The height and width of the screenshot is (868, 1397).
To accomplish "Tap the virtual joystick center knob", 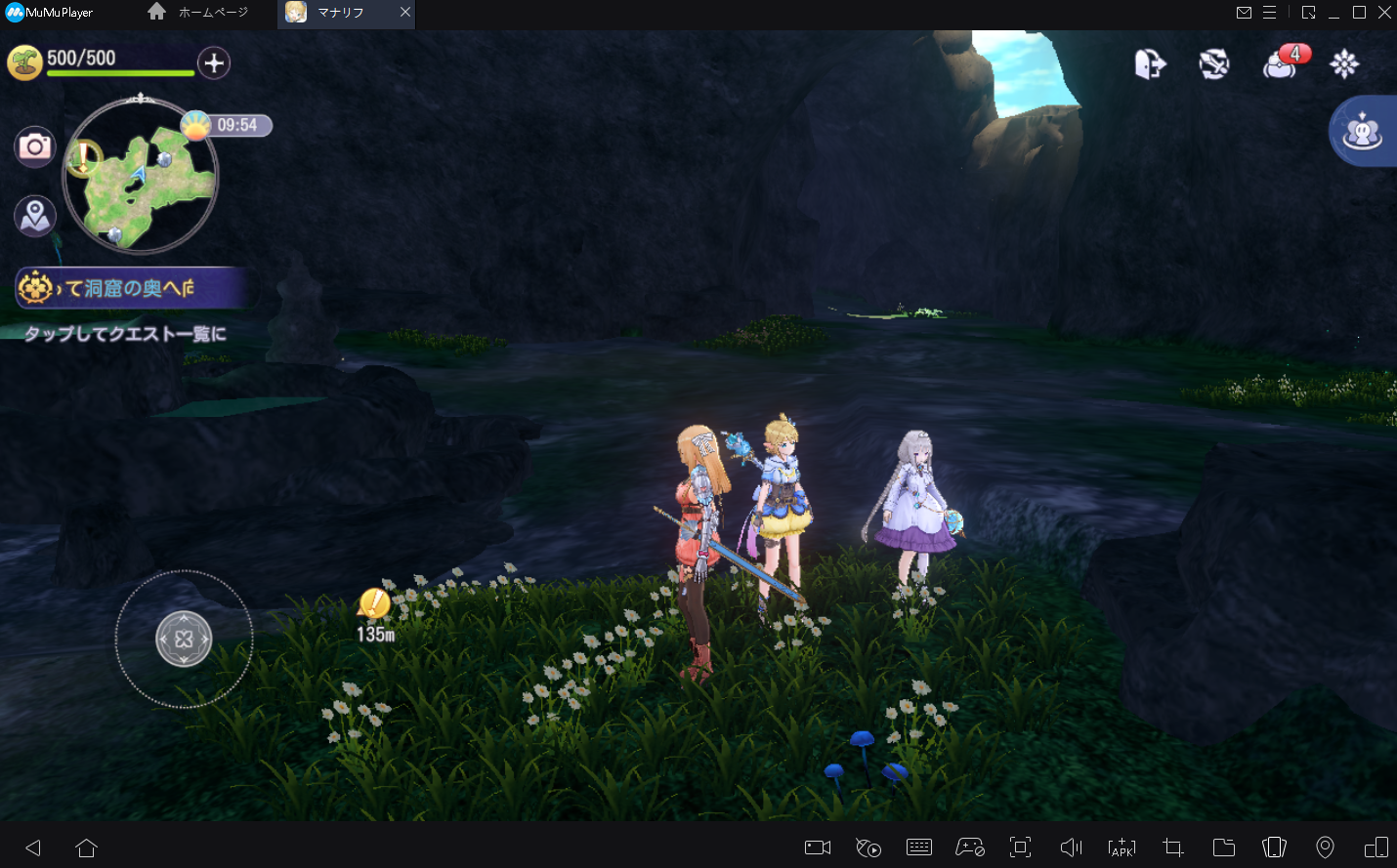I will pyautogui.click(x=184, y=640).
